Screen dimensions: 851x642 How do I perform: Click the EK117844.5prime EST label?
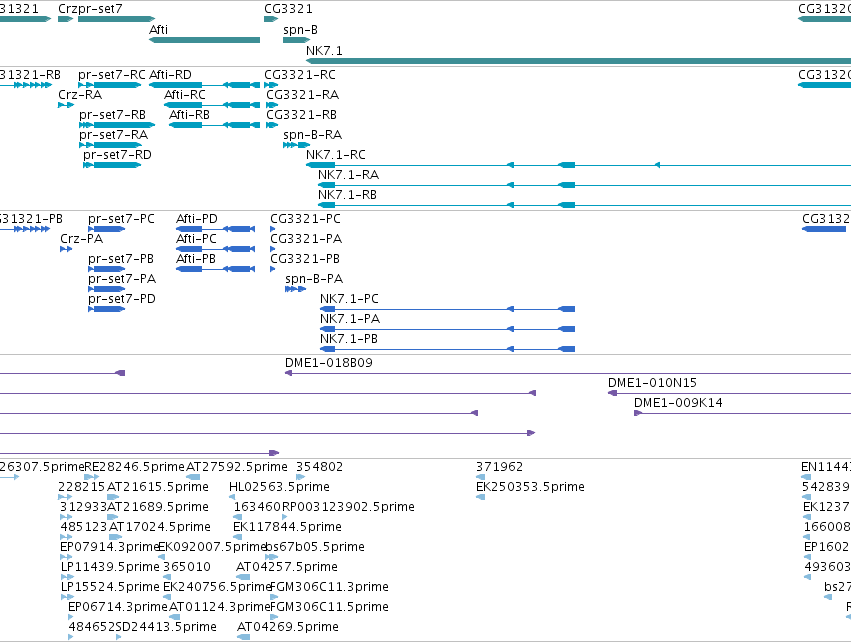pyautogui.click(x=288, y=527)
